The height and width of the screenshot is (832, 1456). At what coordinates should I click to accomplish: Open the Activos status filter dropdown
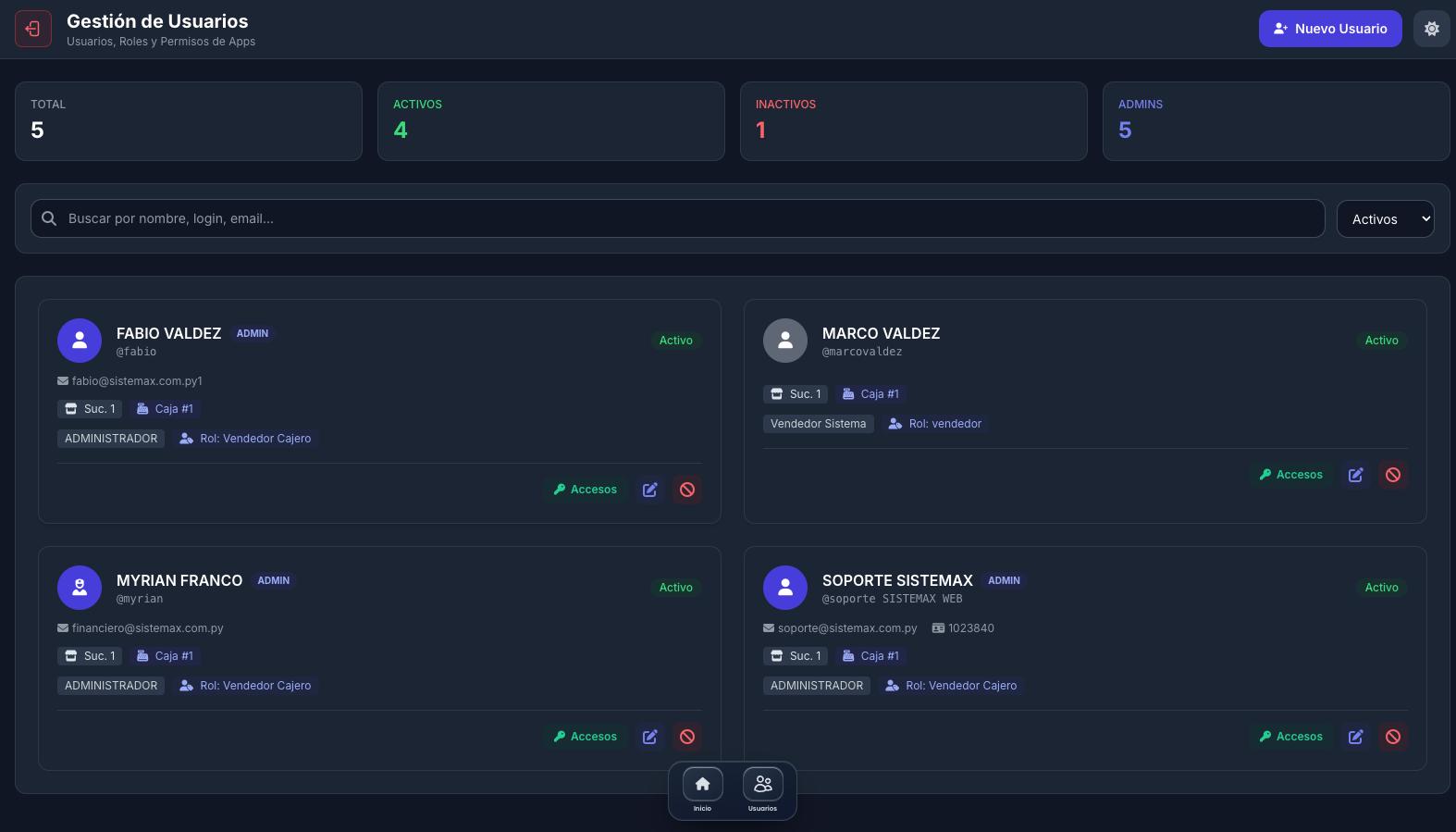click(x=1385, y=219)
